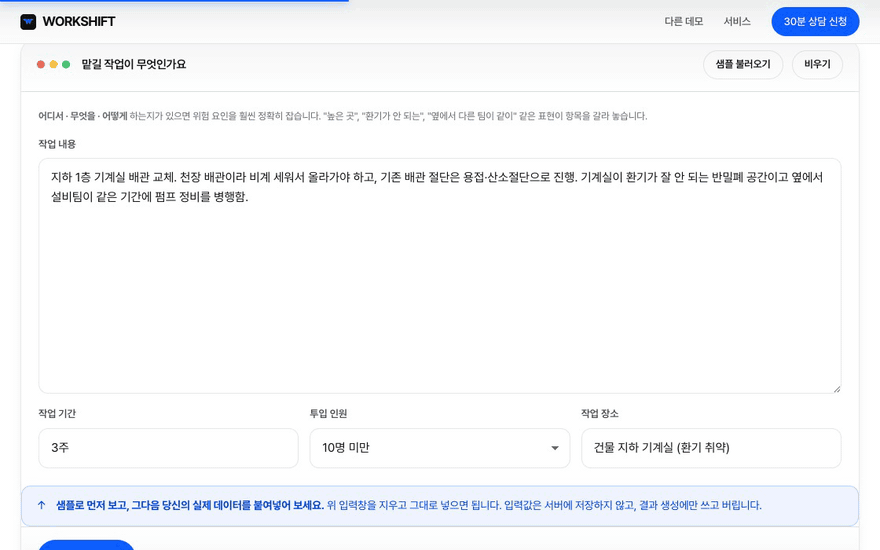Click the 샘플로 먼저 보고 notice text
Image resolution: width=880 pixels, height=550 pixels.
190,505
